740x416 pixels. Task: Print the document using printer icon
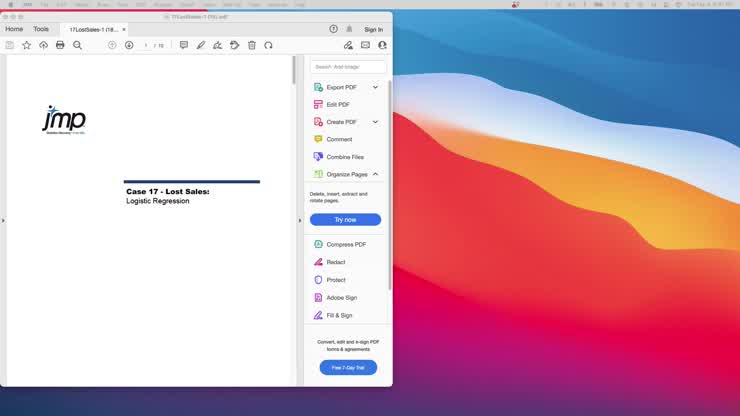[x=60, y=45]
